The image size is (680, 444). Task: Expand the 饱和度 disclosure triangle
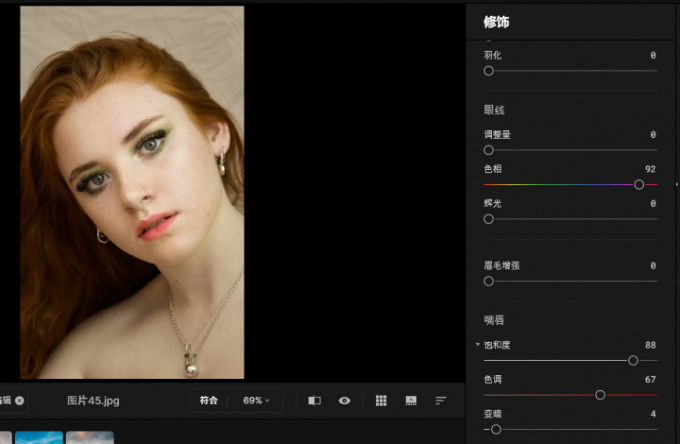pos(478,345)
